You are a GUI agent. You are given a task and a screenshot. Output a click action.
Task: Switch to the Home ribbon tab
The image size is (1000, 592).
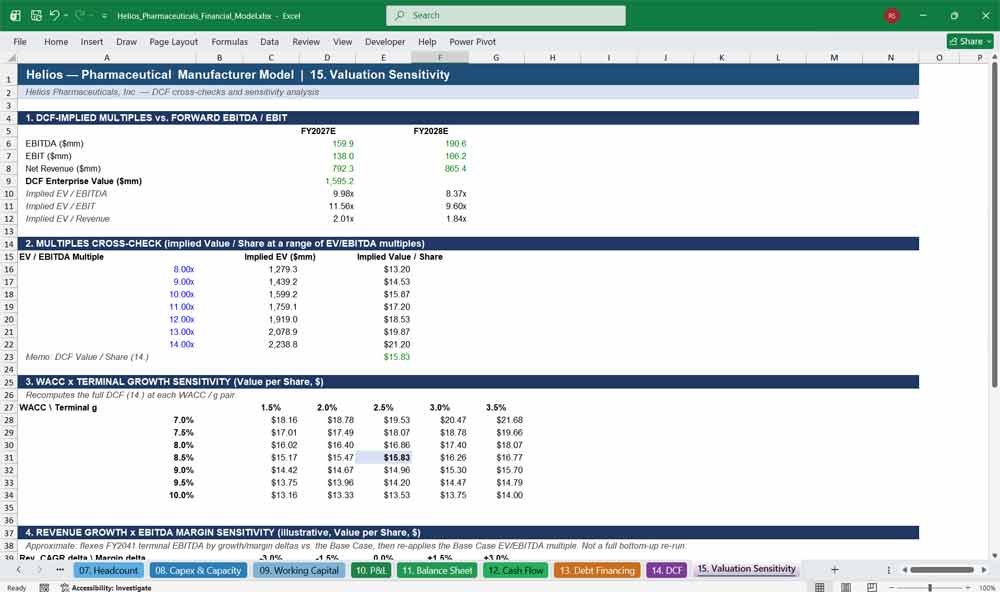(56, 41)
